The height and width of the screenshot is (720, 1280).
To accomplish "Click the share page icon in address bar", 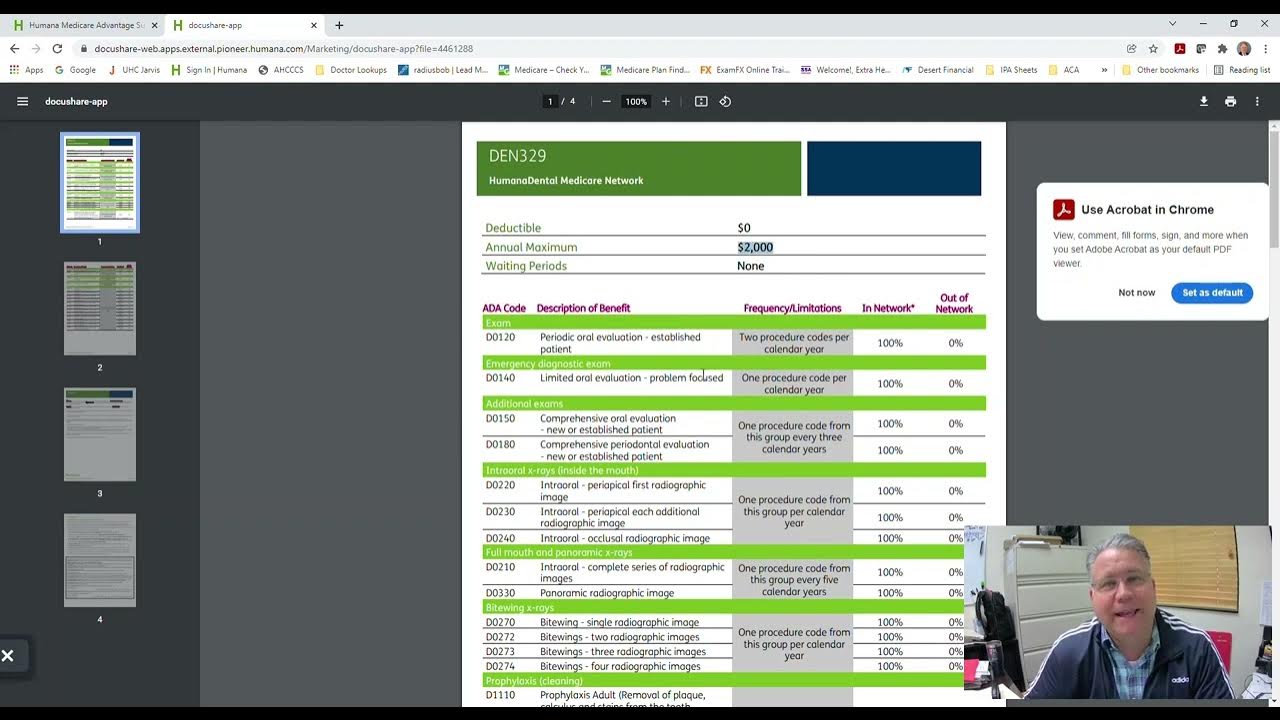I will (x=1131, y=48).
